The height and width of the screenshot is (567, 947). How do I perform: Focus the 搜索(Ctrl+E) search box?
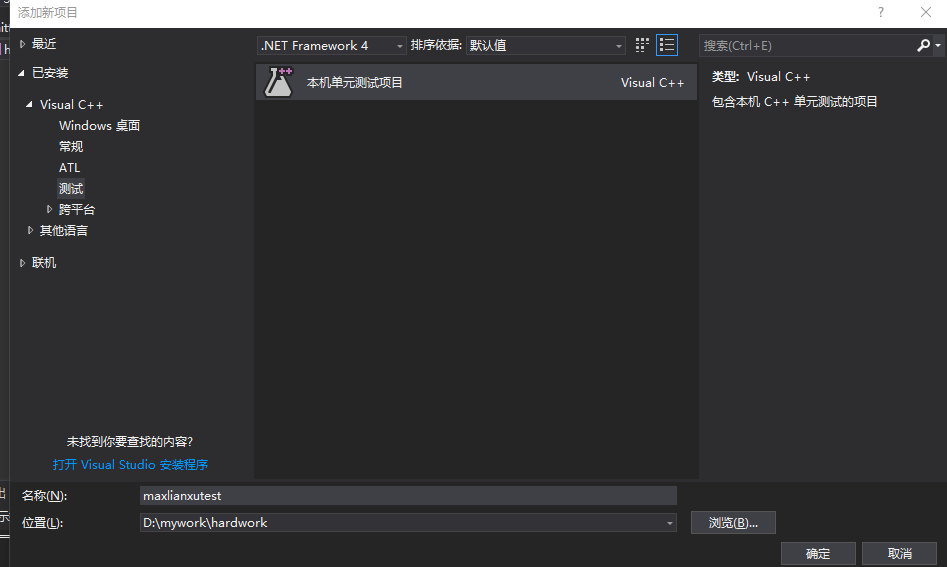[807, 45]
